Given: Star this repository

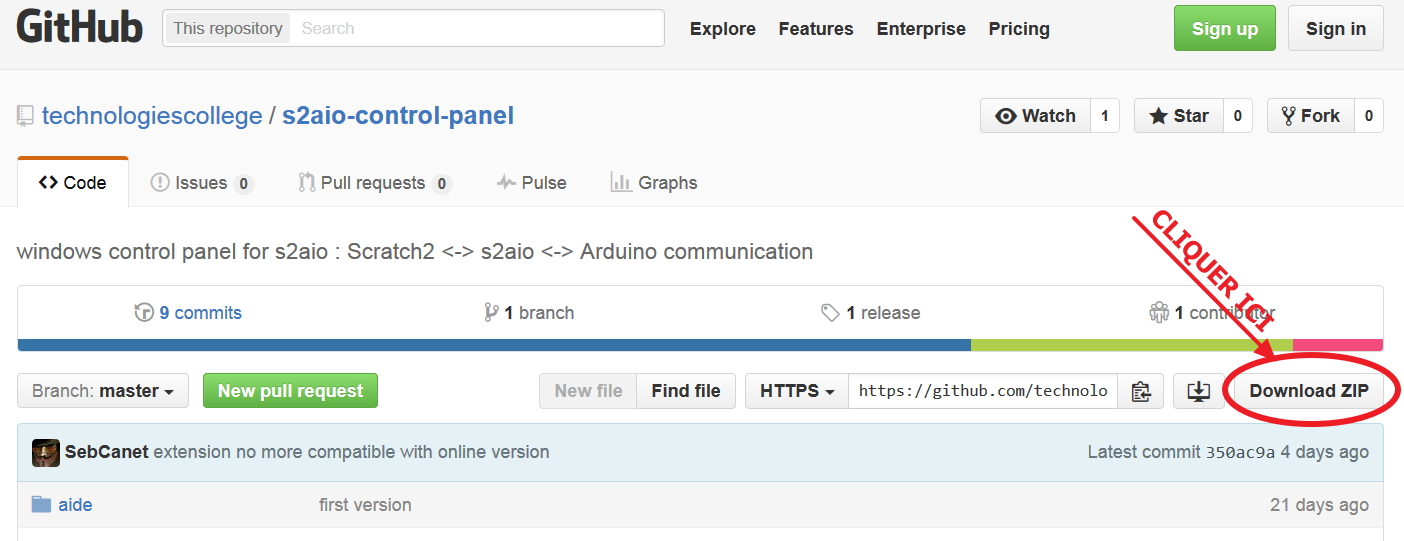Looking at the screenshot, I should point(1179,116).
